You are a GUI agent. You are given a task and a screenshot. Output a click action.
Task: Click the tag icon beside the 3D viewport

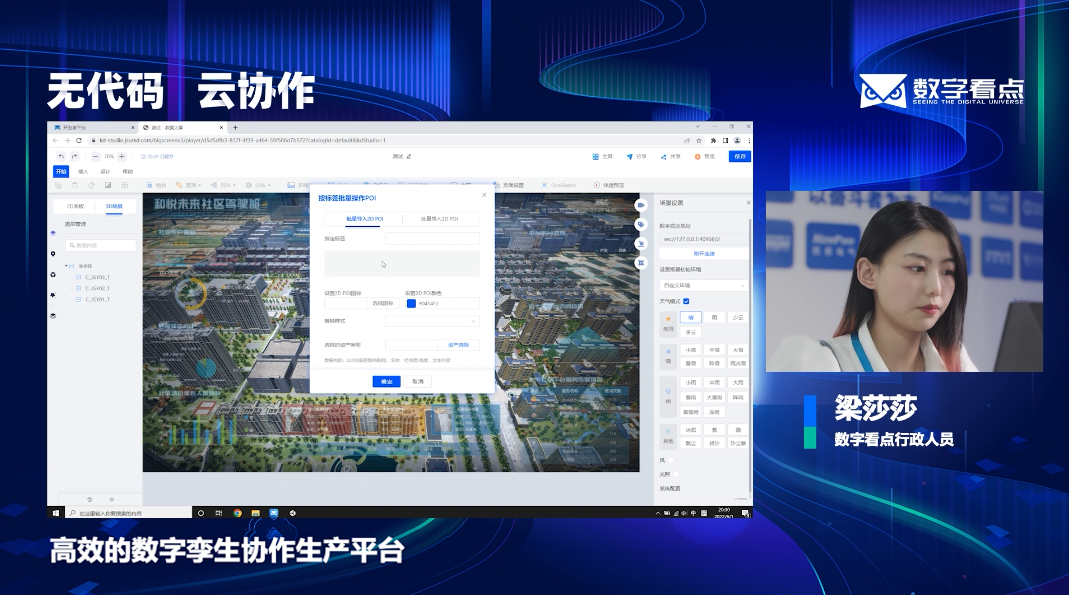pos(641,224)
